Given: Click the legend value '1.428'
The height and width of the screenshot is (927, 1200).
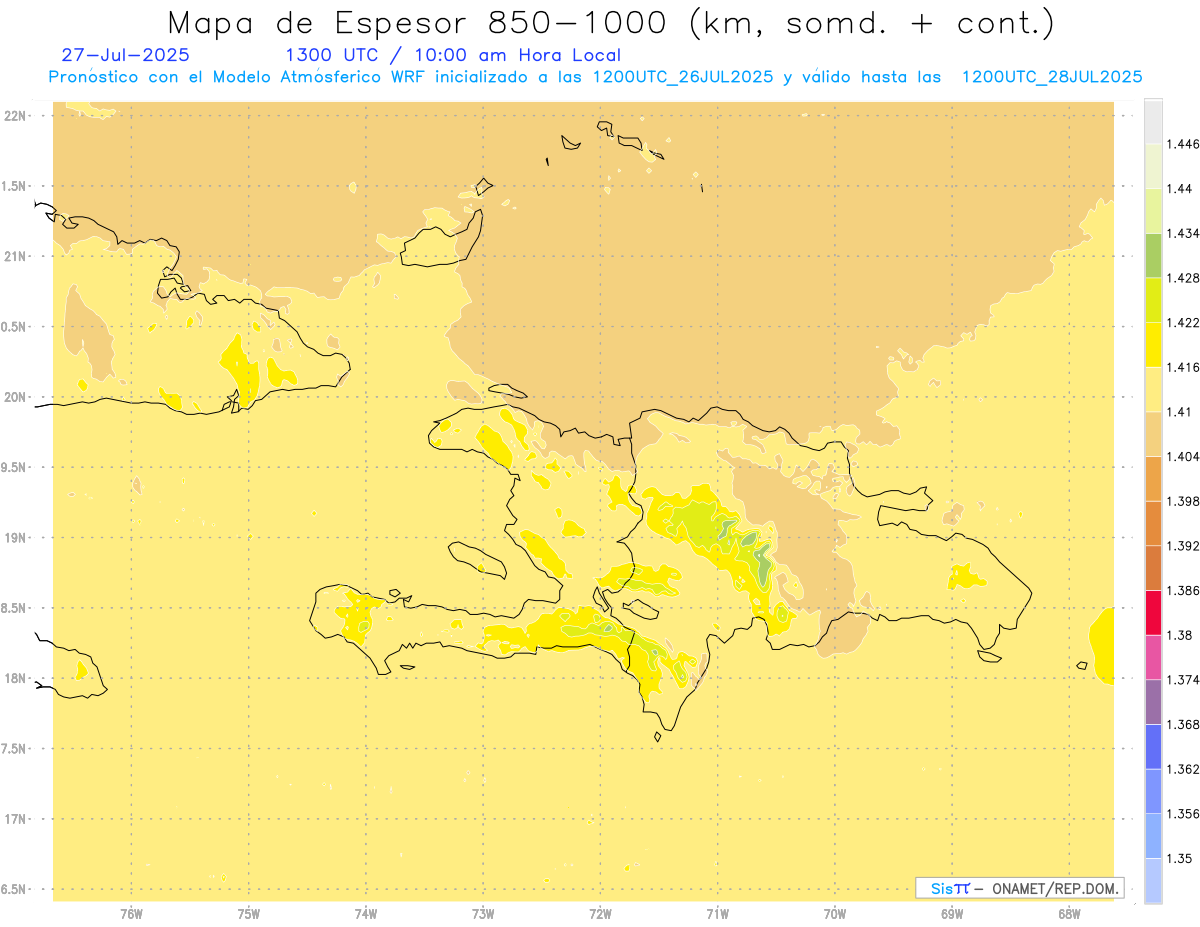Looking at the screenshot, I should pyautogui.click(x=1182, y=277).
